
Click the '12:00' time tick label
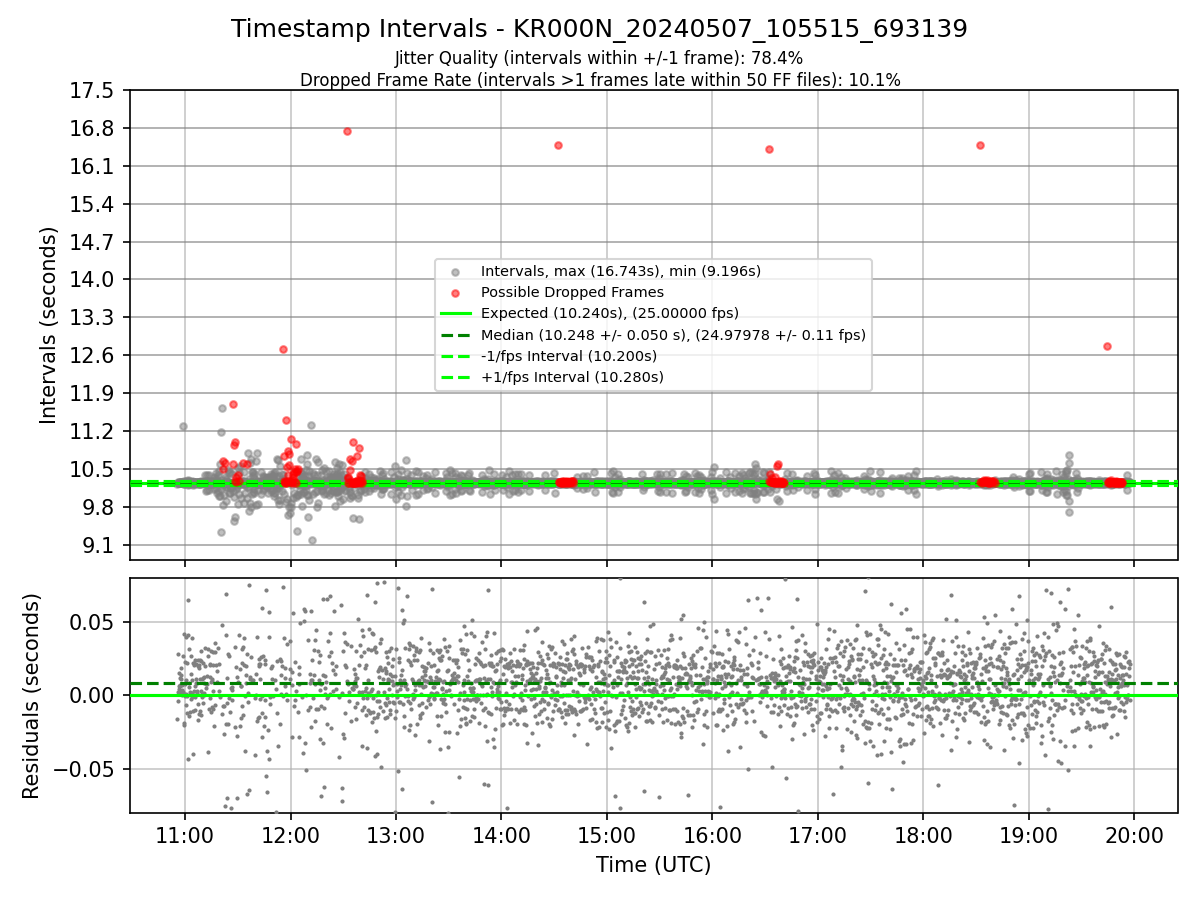coord(290,836)
